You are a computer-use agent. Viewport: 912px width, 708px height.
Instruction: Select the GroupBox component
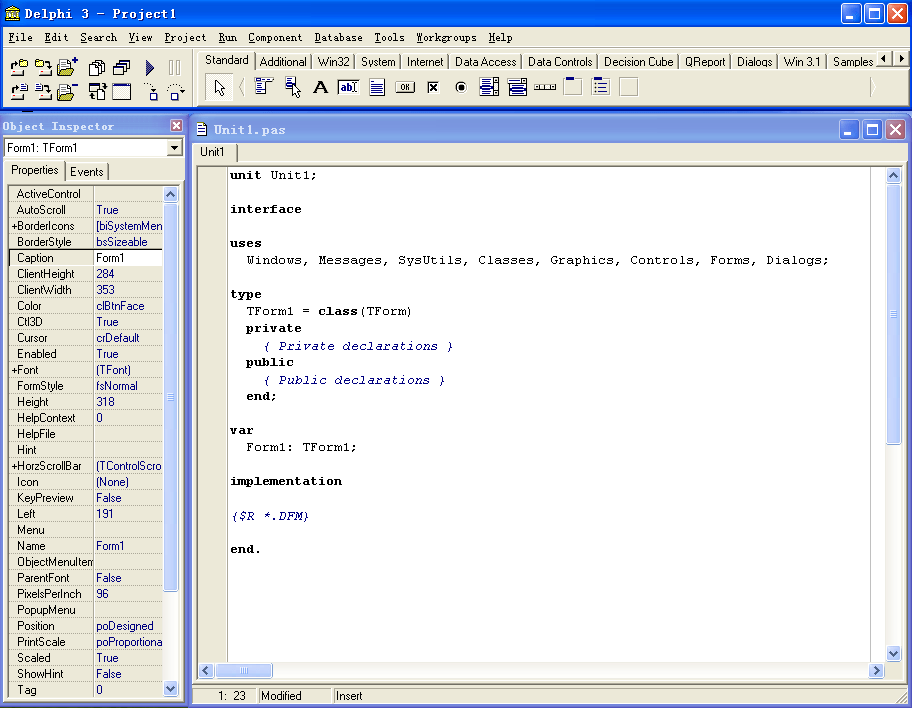(573, 87)
